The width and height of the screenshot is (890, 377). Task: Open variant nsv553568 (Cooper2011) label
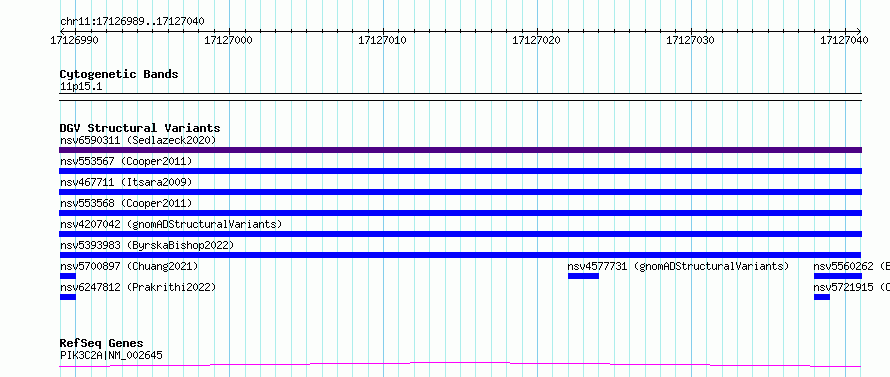point(126,203)
